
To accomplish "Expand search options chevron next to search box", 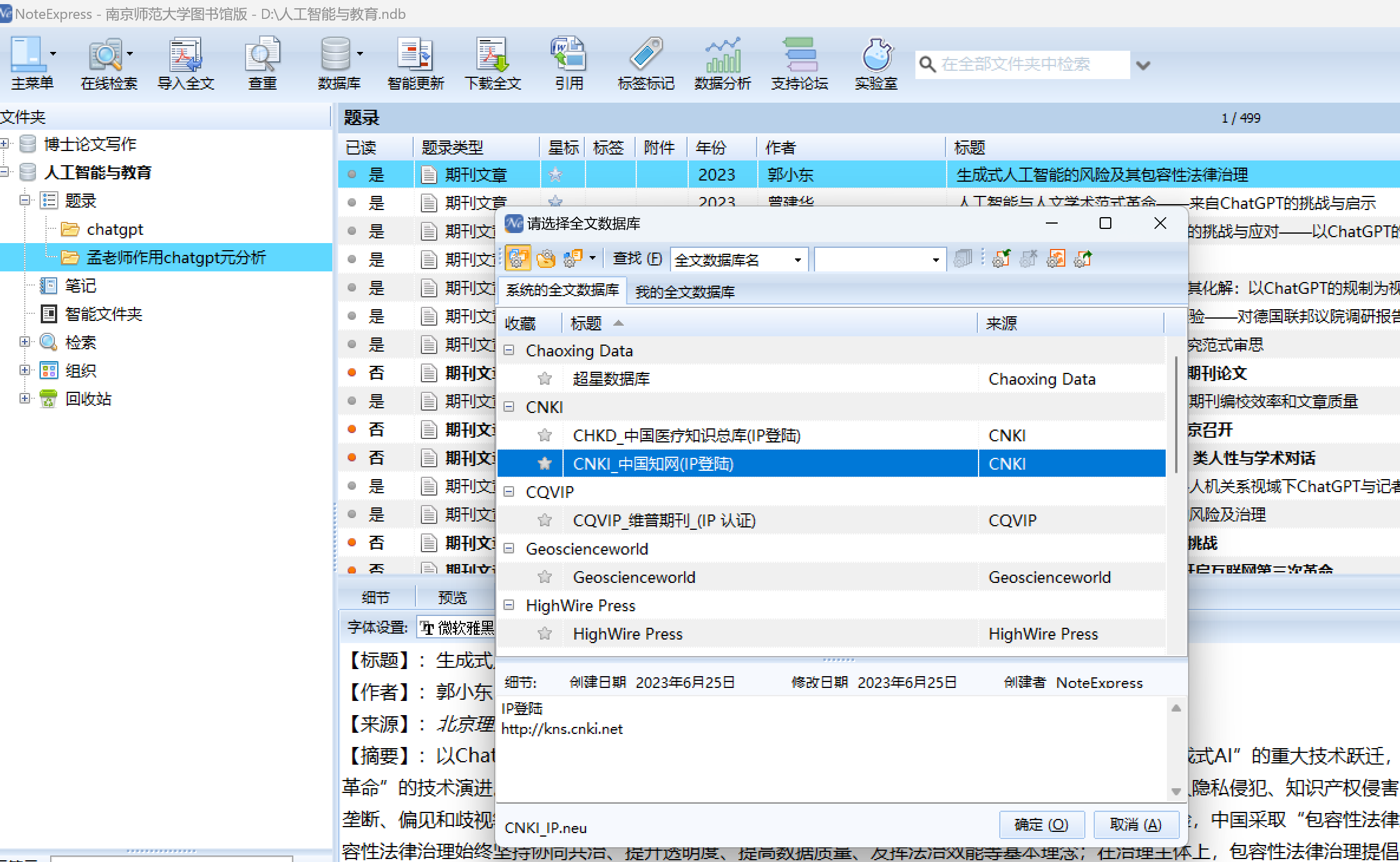I will coord(1143,65).
